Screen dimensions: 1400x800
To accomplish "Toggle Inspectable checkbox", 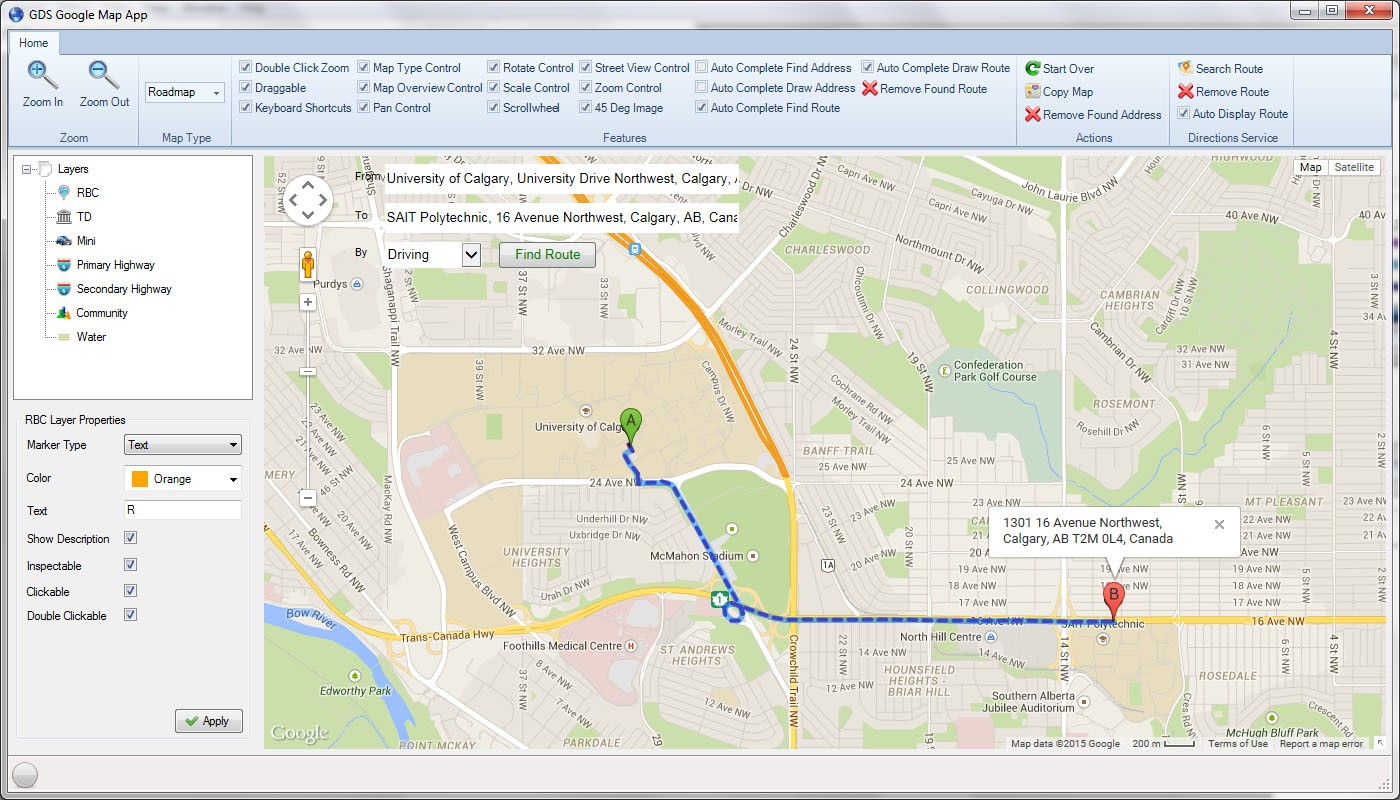I will [130, 565].
